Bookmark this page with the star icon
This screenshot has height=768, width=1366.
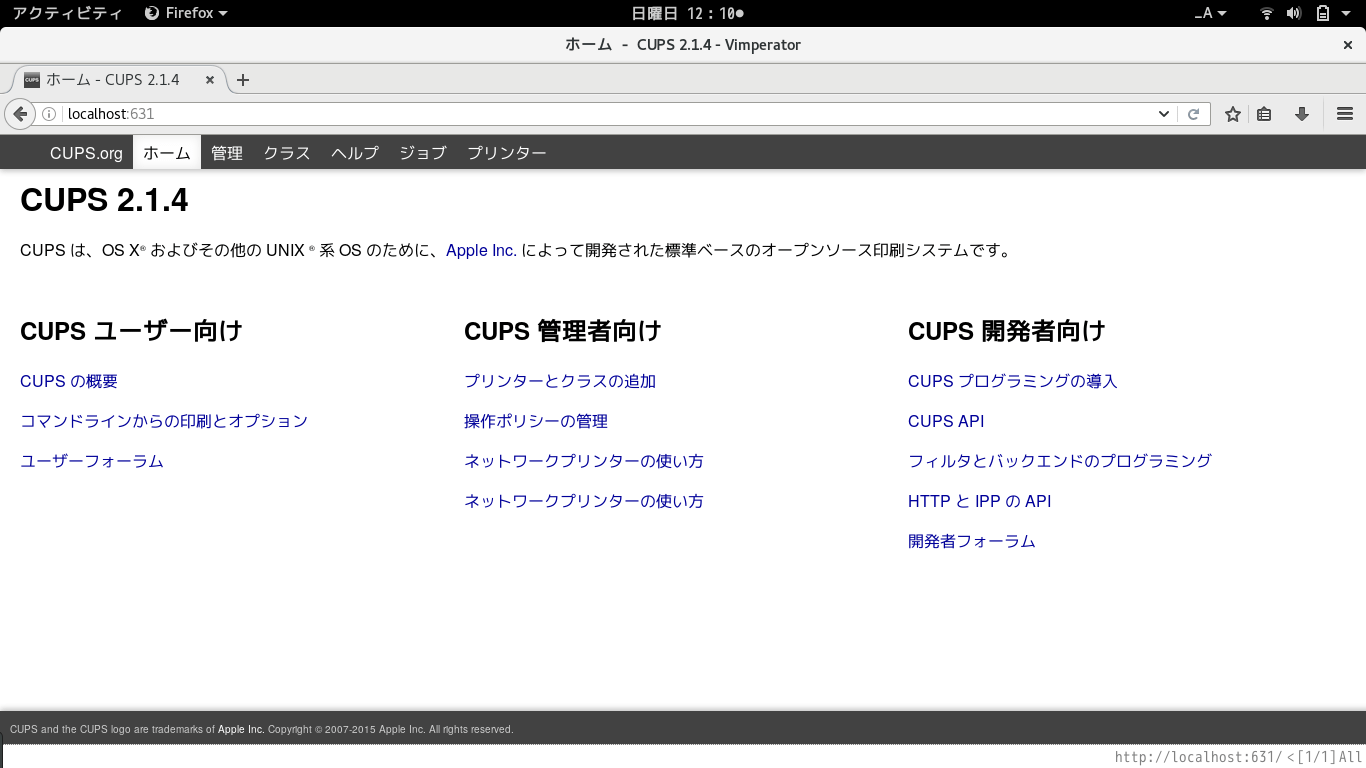tap(1233, 113)
